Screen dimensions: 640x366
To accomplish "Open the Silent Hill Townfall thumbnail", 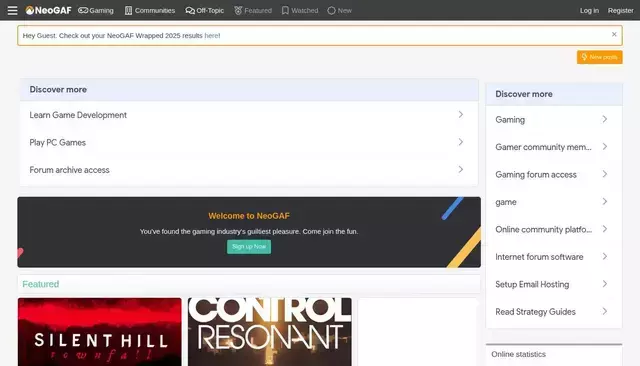I will (x=100, y=332).
